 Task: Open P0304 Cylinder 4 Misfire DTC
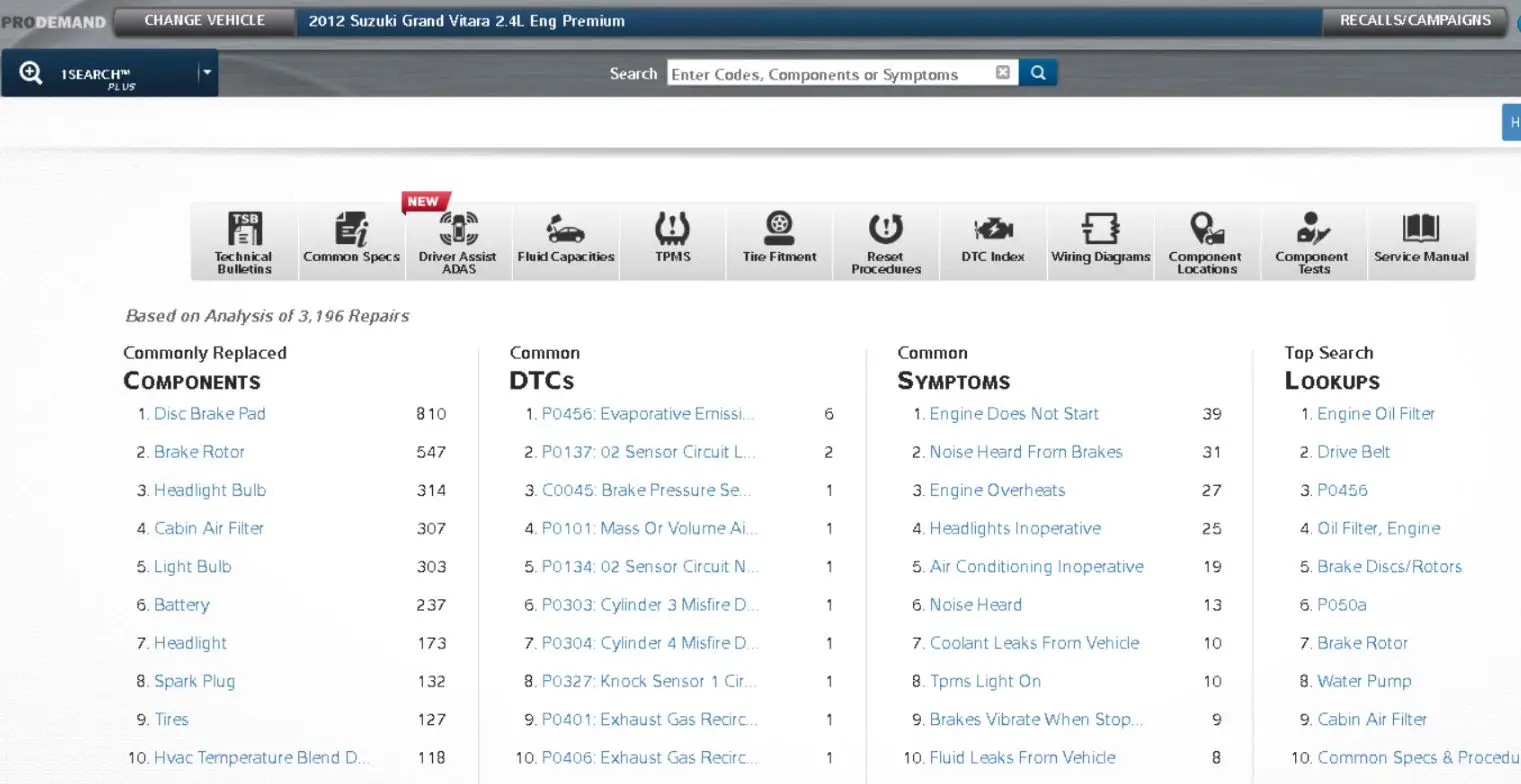[650, 643]
